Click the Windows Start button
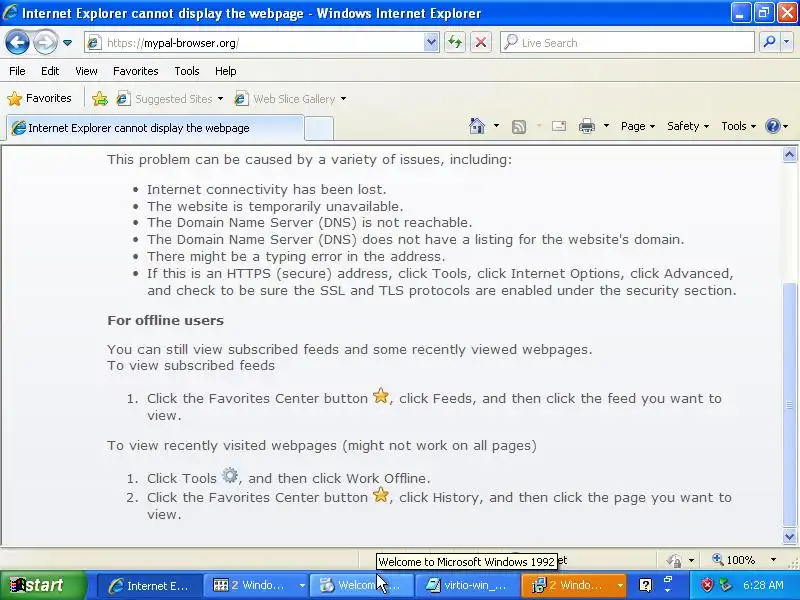 click(43, 585)
